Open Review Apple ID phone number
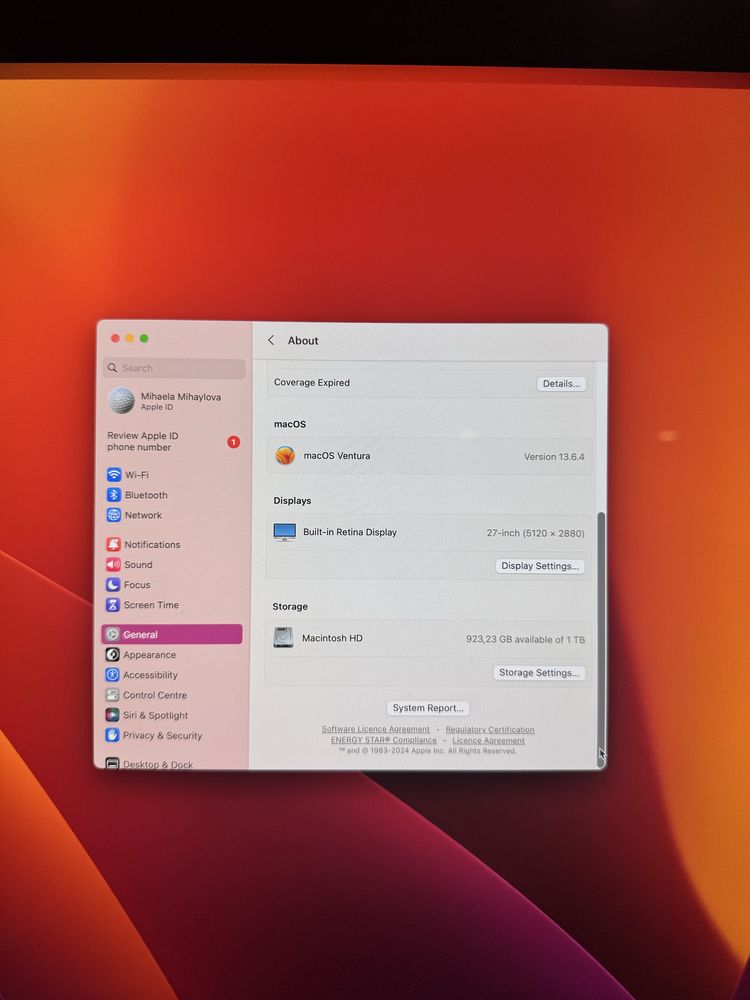The height and width of the screenshot is (1000, 750). coord(172,441)
